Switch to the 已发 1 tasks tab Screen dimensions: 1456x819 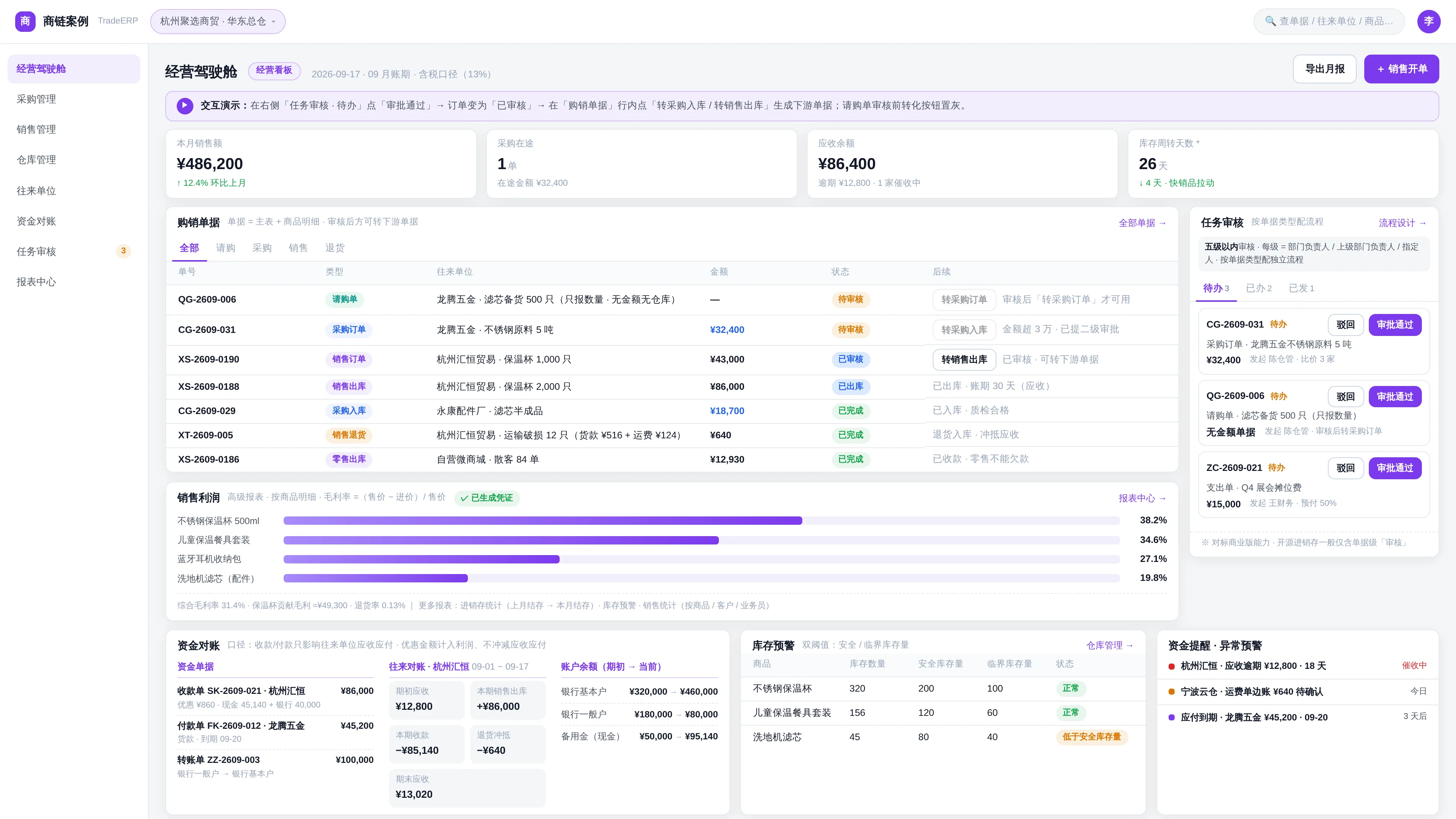[x=1301, y=288]
